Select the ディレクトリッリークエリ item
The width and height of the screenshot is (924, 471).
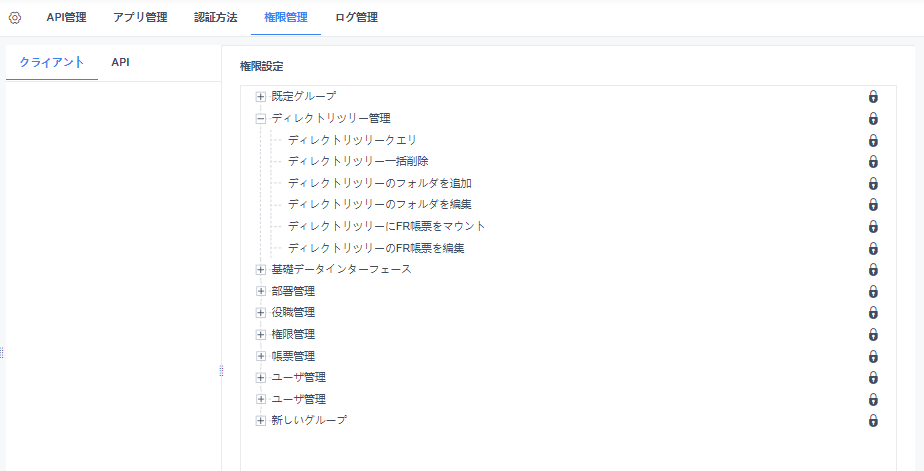click(352, 140)
